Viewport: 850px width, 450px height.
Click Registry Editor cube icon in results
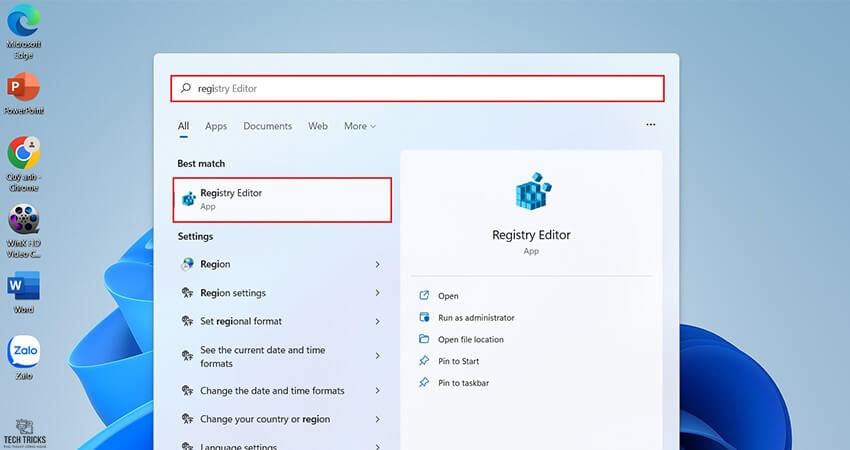[189, 199]
